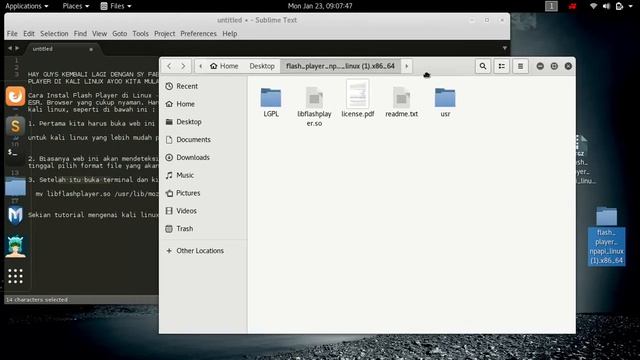Click the search icon in Files
The height and width of the screenshot is (360, 640).
(483, 66)
